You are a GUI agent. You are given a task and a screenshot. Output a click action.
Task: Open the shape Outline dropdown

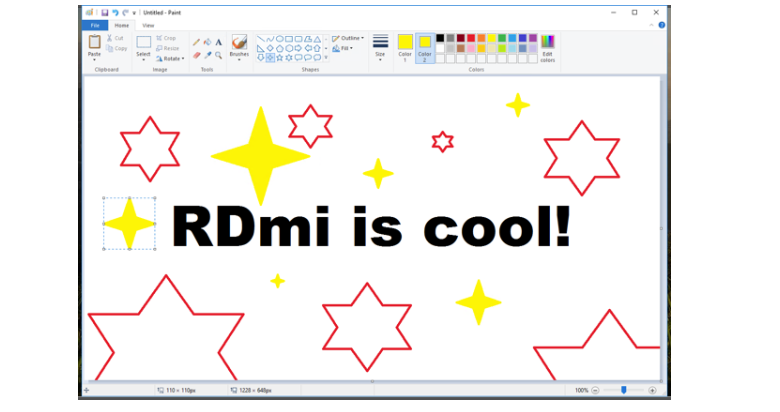pos(349,38)
